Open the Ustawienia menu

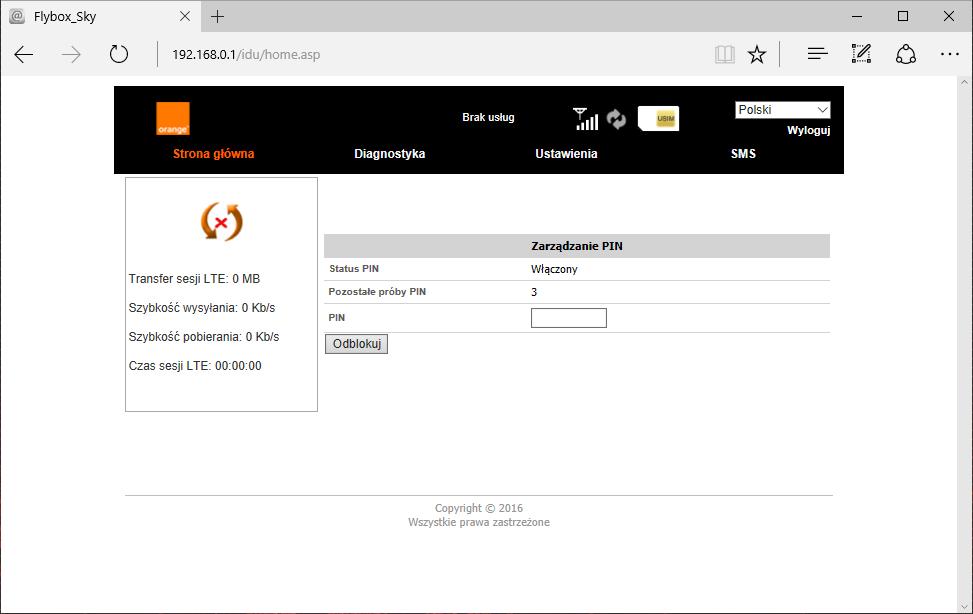(x=567, y=154)
